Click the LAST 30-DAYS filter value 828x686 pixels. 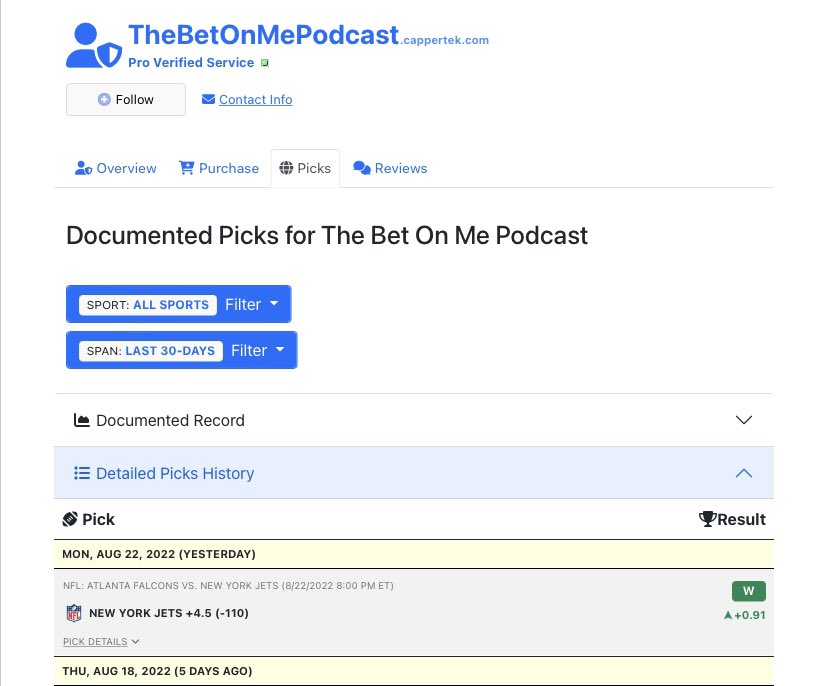click(x=170, y=351)
